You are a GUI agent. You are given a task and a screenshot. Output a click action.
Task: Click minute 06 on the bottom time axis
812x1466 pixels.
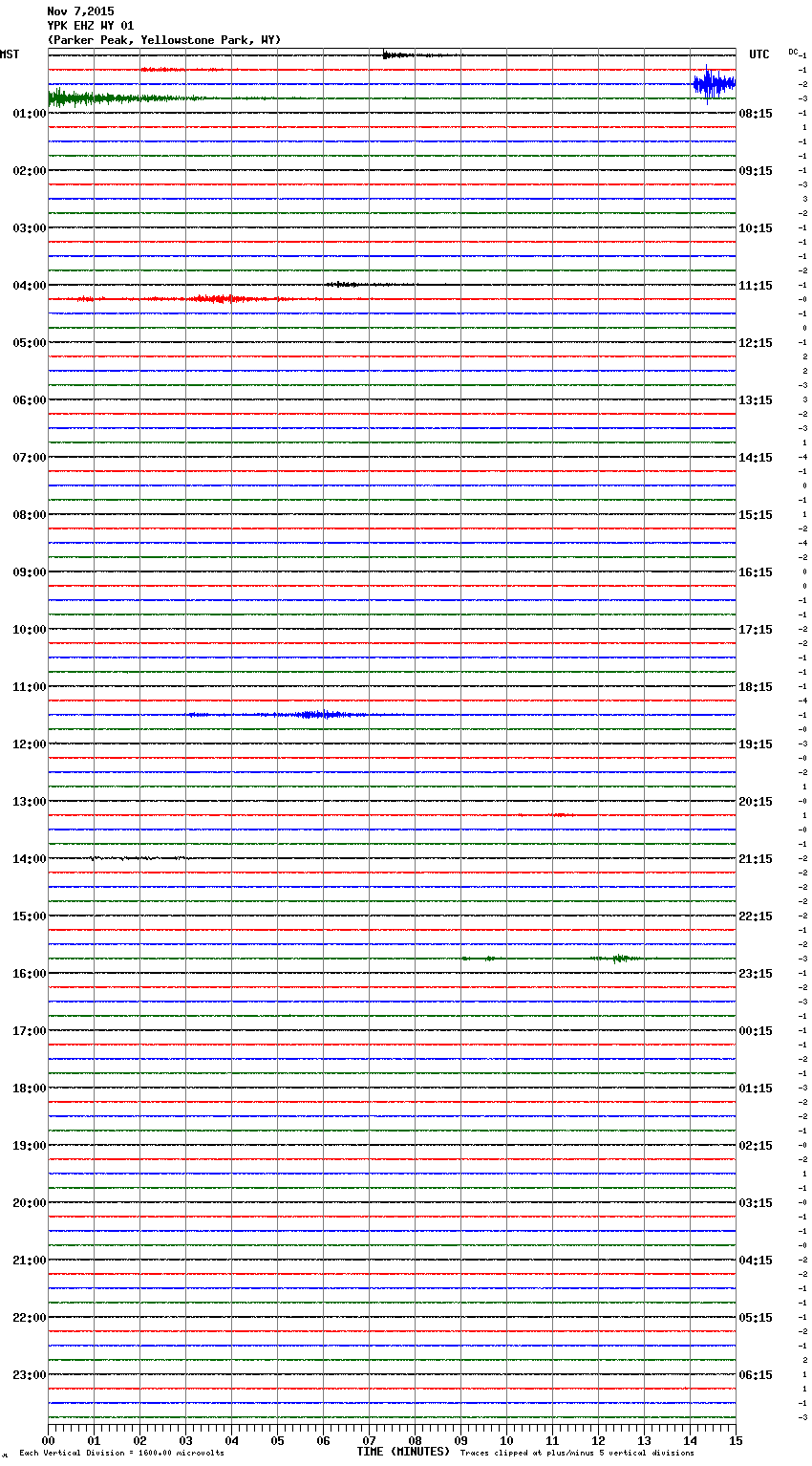pos(323,1440)
